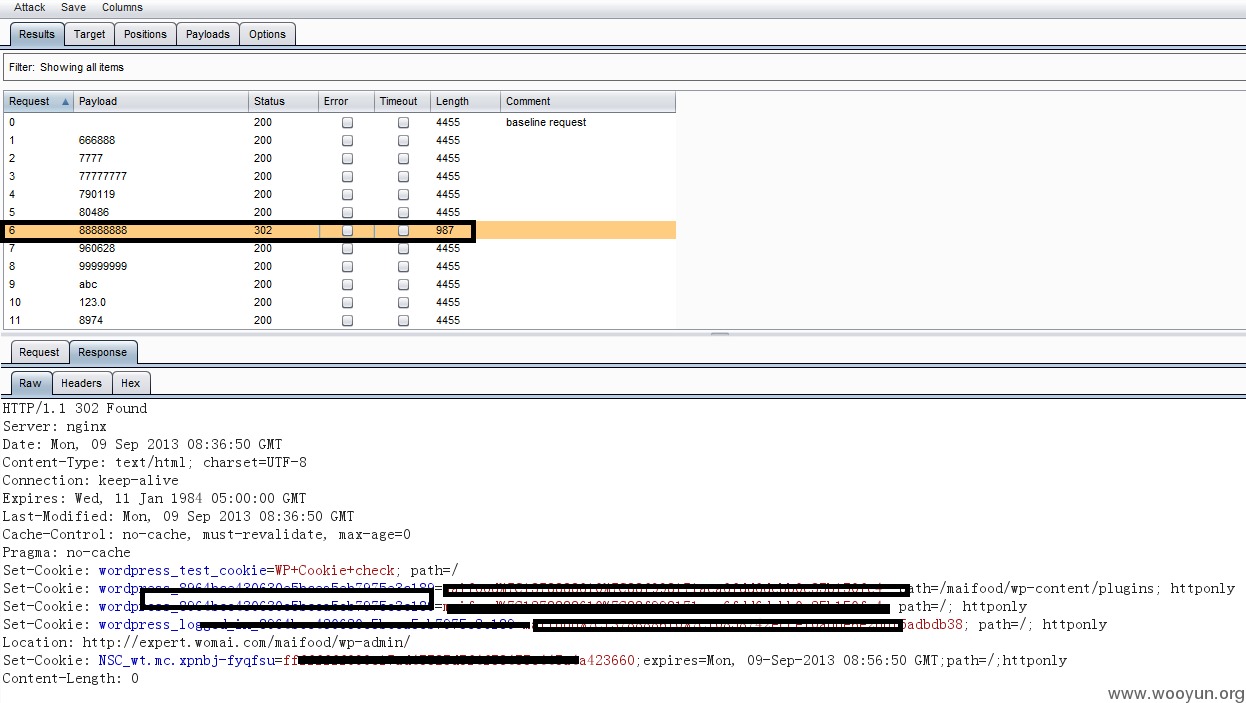1246x703 pixels.
Task: Sort by the Payload column header
Action: click(x=161, y=101)
